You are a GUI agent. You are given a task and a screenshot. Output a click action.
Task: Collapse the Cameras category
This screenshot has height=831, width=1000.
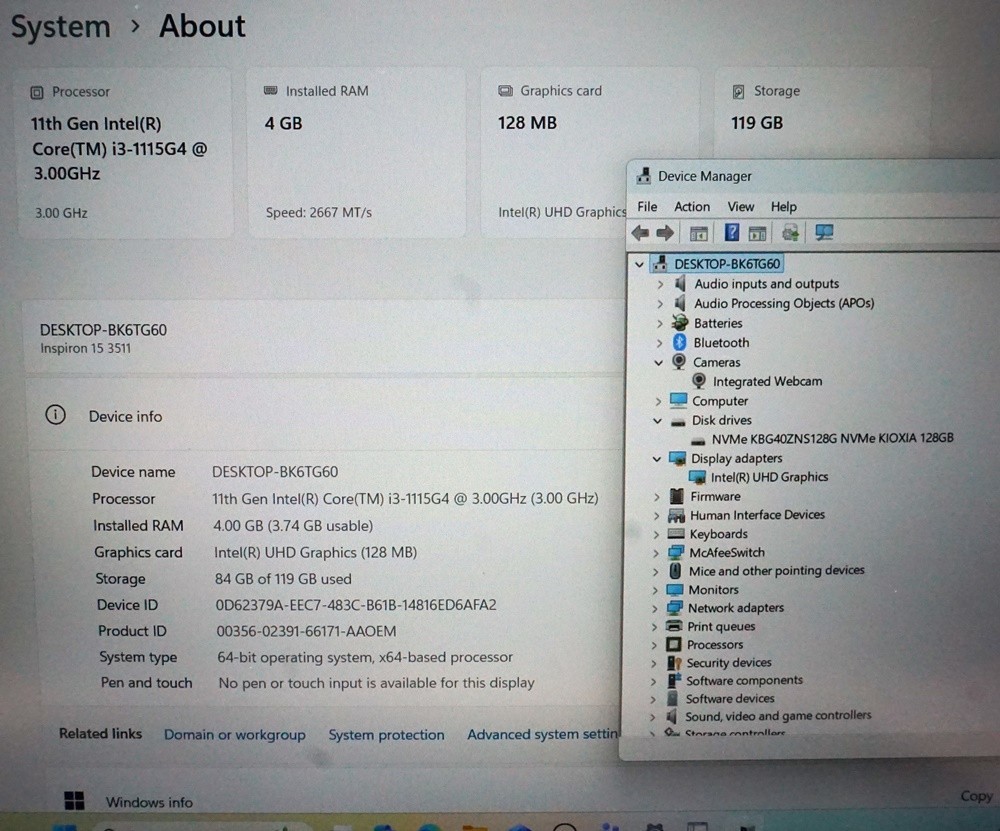click(x=659, y=362)
